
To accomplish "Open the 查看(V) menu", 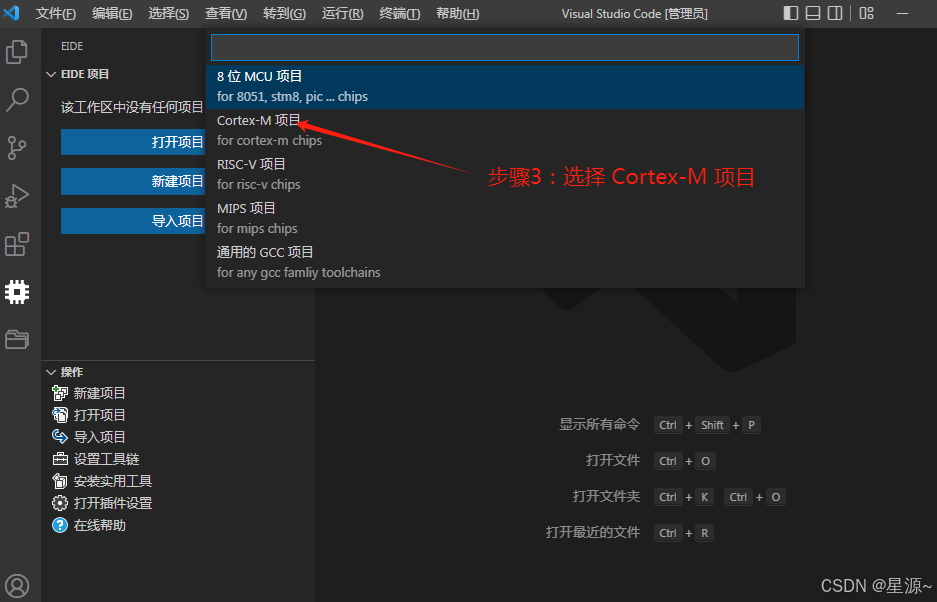I will (x=226, y=13).
